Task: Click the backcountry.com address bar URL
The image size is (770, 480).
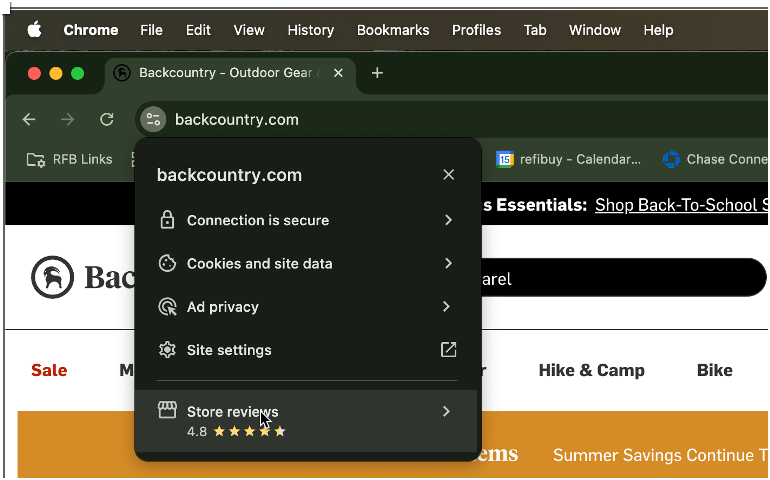Action: pos(237,119)
